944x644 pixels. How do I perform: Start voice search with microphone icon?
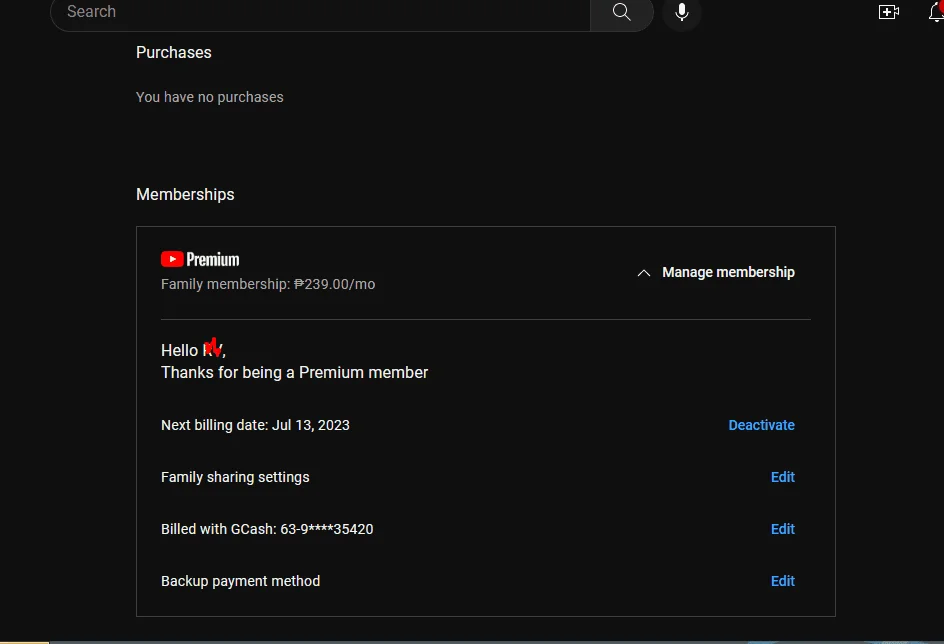682,12
